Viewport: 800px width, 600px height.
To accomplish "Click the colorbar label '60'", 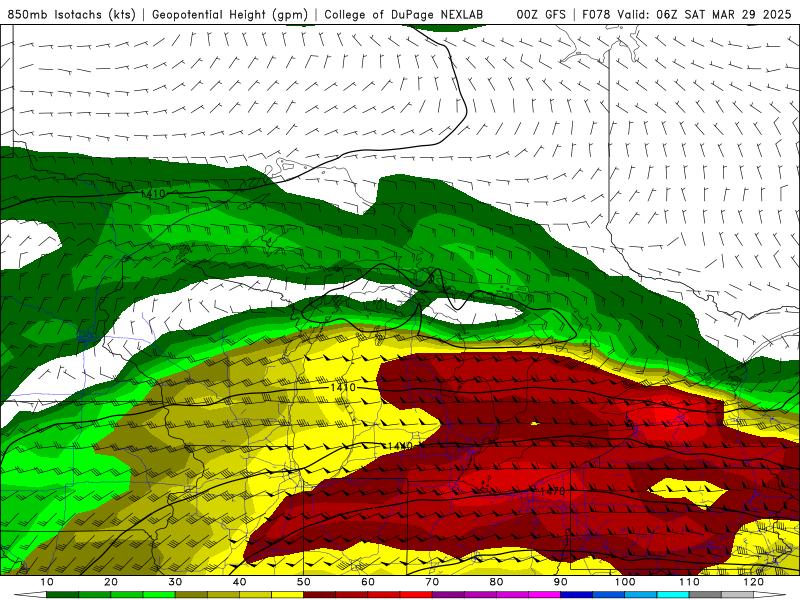I will click(368, 582).
